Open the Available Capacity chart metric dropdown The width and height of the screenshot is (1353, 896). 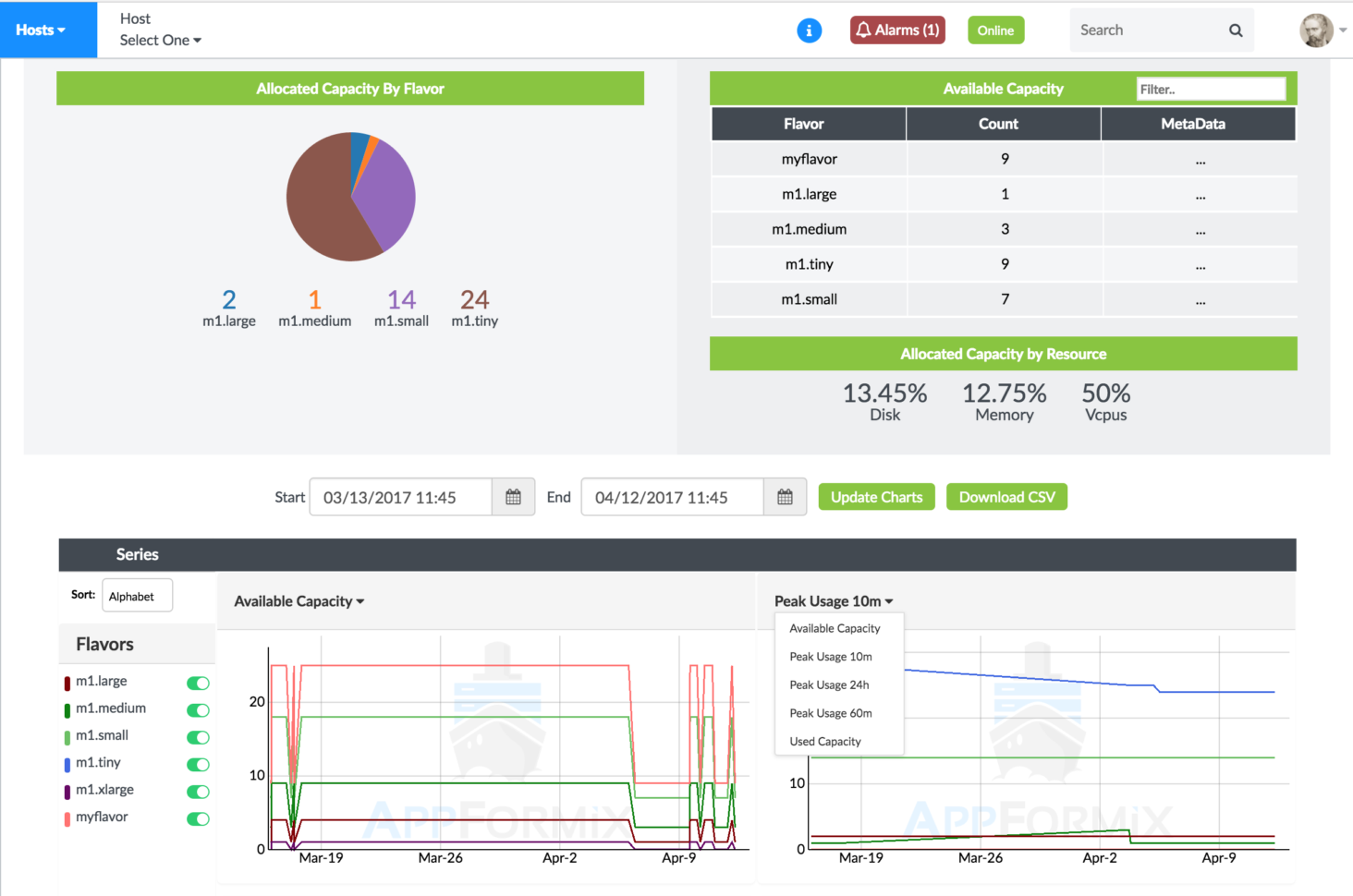[298, 600]
